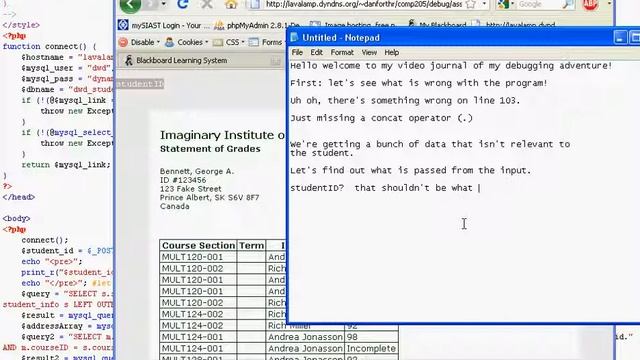Open the phpMyAdmin 2.8.1 bookmark

point(257,25)
